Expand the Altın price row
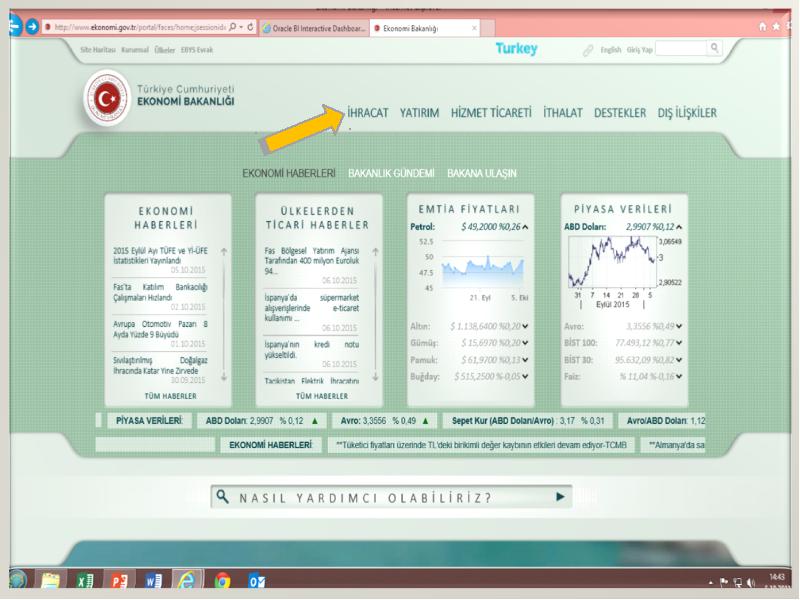This screenshot has height=600, width=800. click(x=526, y=327)
